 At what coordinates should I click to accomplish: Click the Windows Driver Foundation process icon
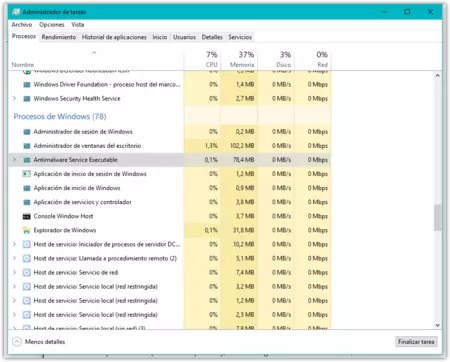[27, 85]
